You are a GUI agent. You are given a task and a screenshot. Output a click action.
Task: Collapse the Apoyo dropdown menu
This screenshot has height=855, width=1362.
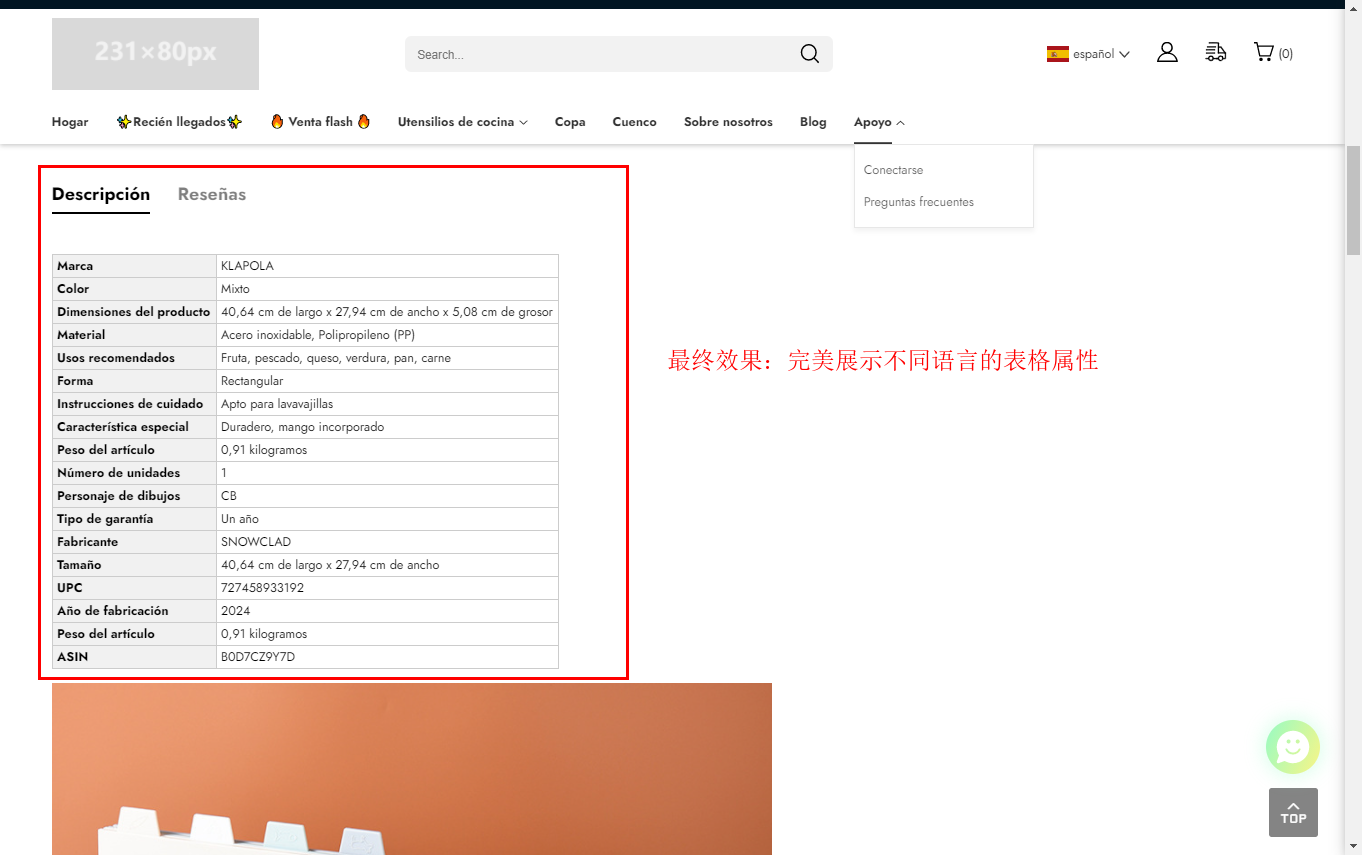click(879, 122)
